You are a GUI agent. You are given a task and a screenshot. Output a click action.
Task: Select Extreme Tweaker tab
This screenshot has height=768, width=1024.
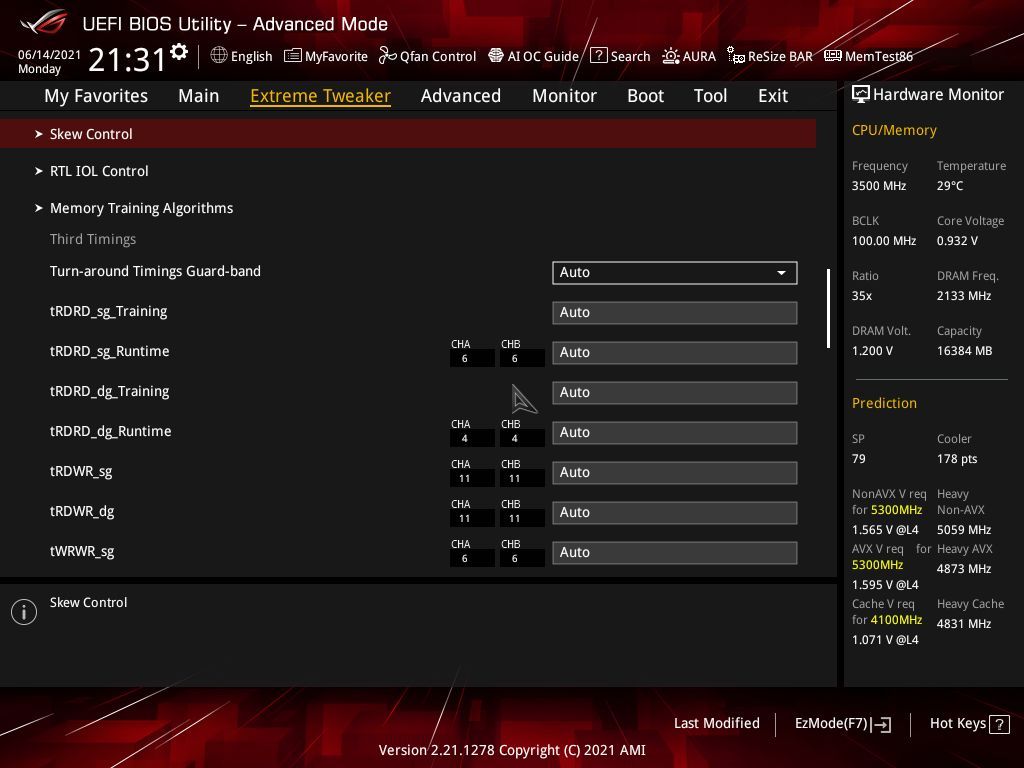[x=321, y=96]
